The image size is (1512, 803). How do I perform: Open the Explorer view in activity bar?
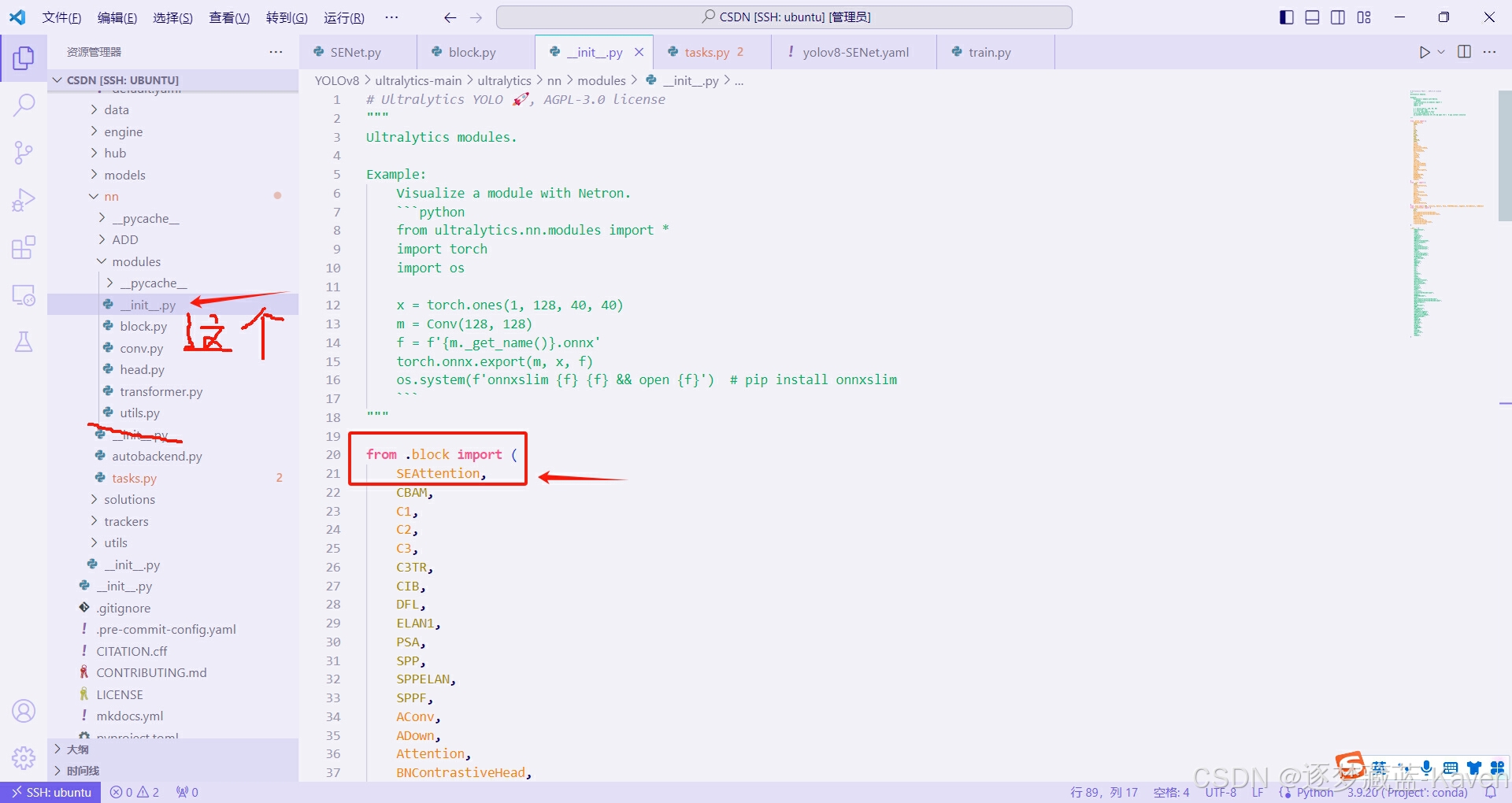point(24,57)
